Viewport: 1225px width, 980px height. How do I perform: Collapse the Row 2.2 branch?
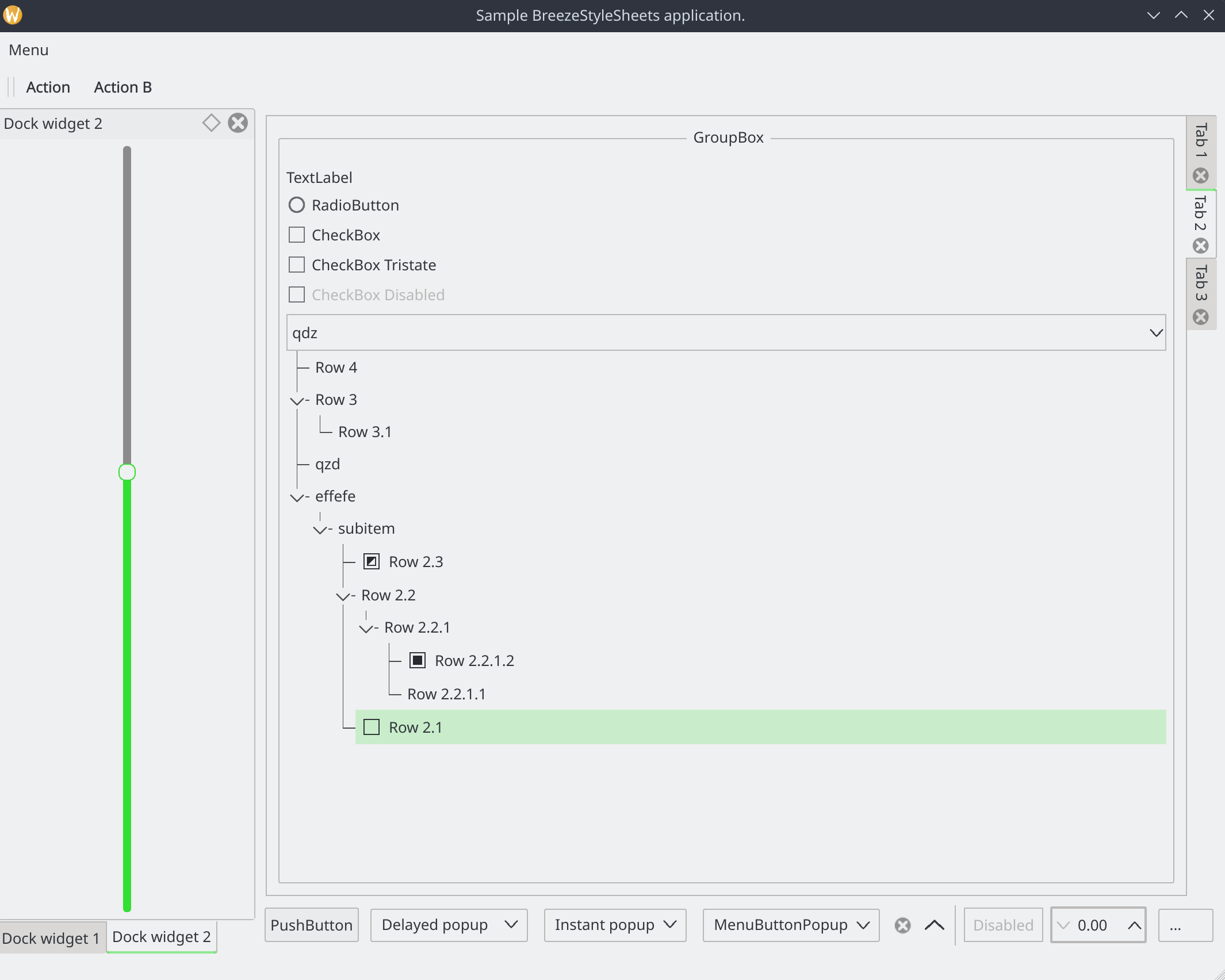pyautogui.click(x=343, y=596)
